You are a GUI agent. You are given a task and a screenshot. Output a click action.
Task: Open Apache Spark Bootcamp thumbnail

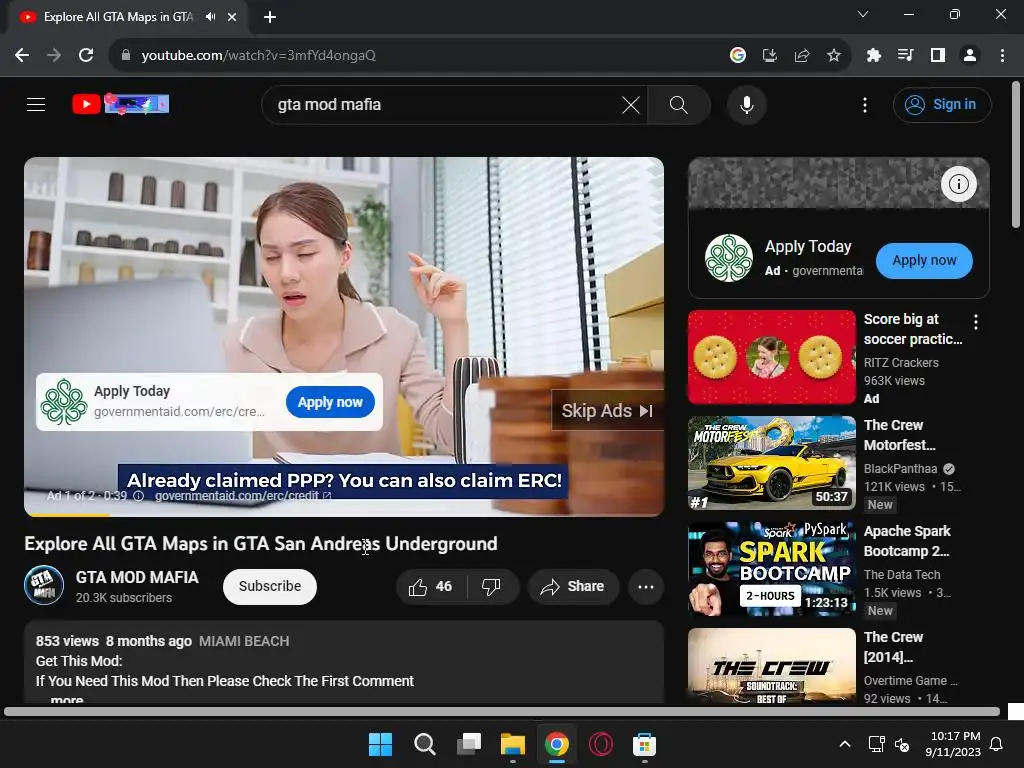coord(771,569)
